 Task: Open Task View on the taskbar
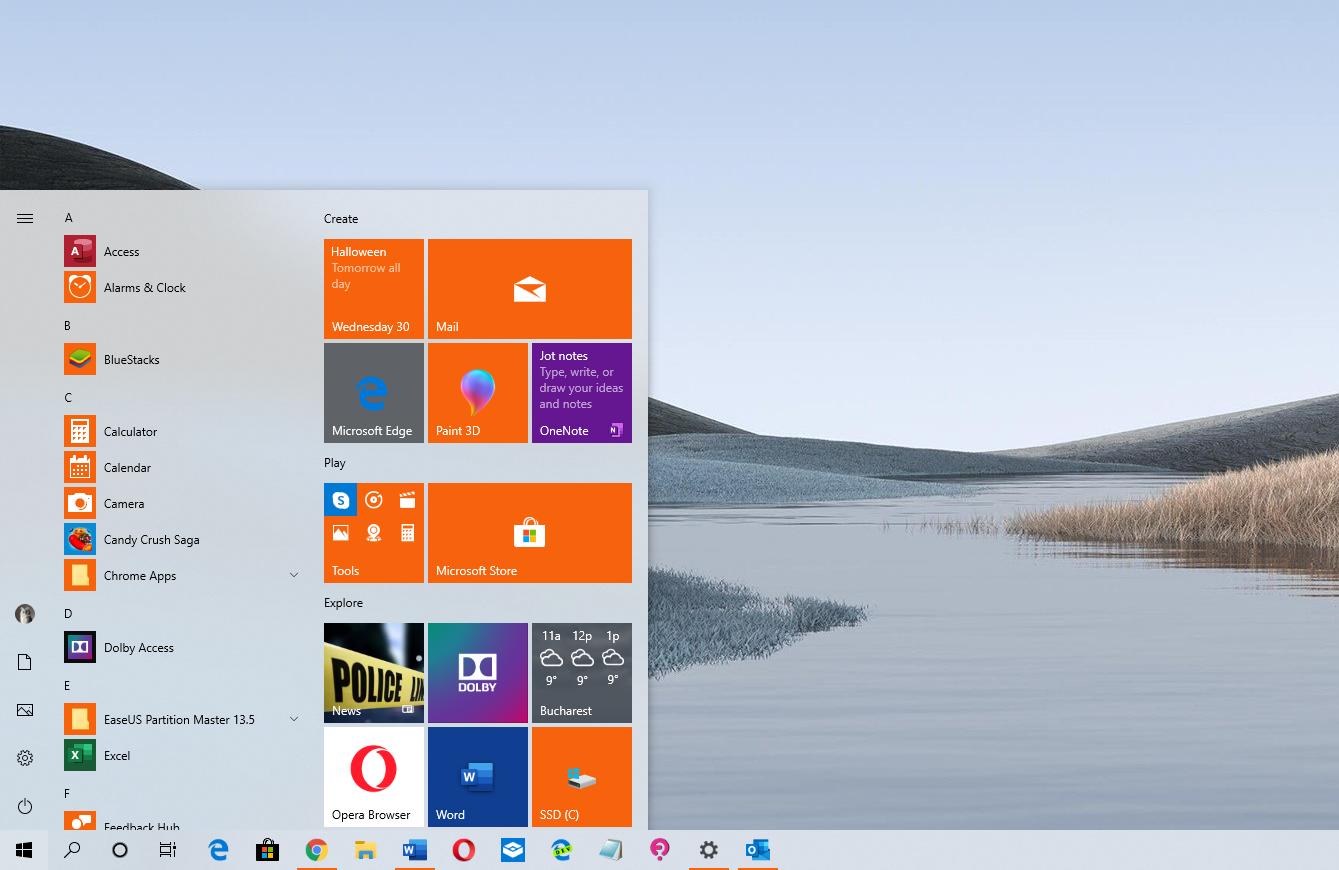pos(168,850)
